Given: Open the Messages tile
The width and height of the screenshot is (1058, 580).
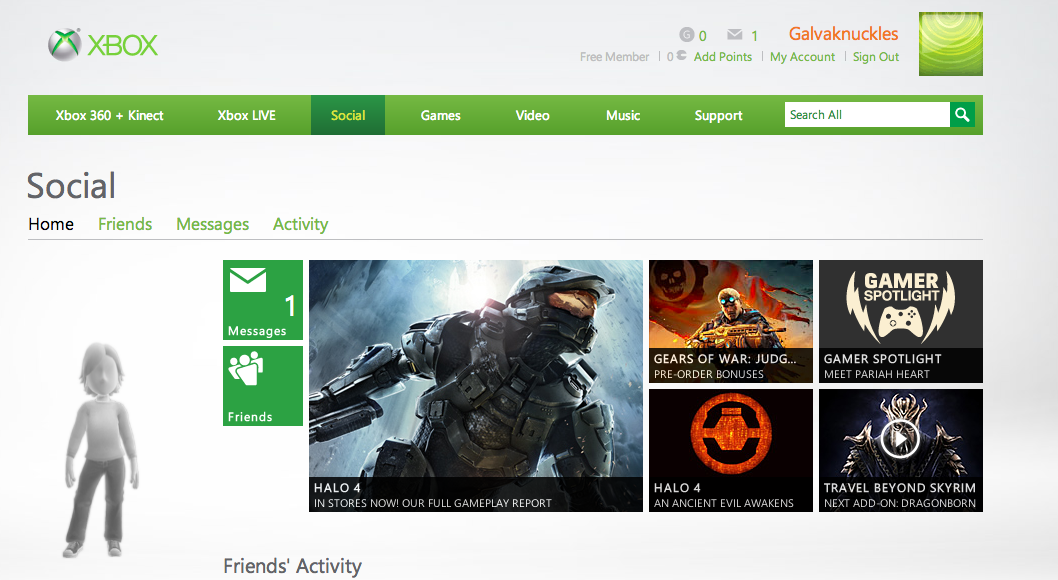Looking at the screenshot, I should [262, 299].
